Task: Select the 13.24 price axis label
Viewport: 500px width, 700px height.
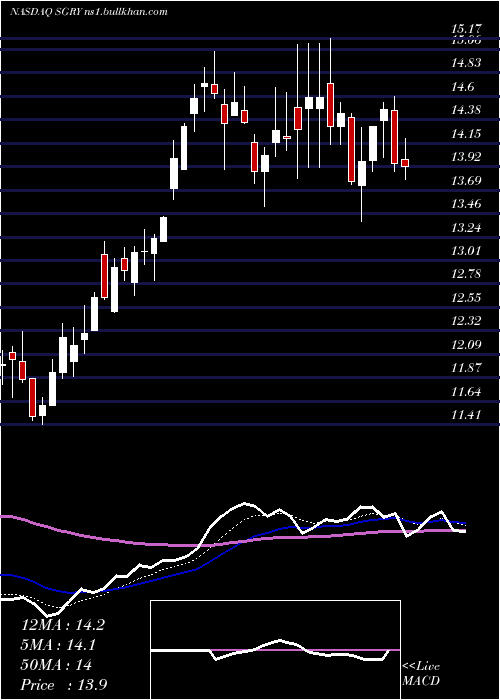Action: pos(466,228)
